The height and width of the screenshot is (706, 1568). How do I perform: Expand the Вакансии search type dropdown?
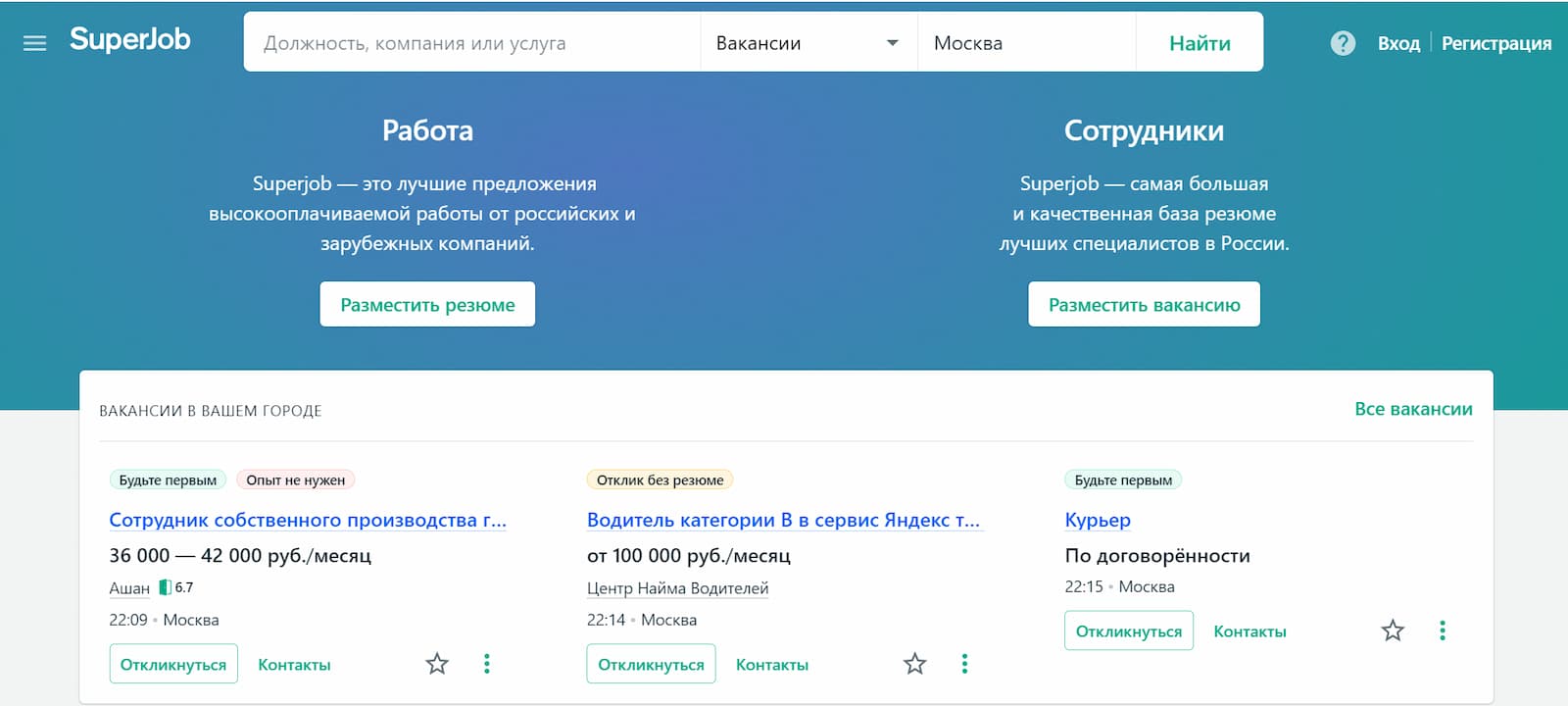pyautogui.click(x=808, y=43)
